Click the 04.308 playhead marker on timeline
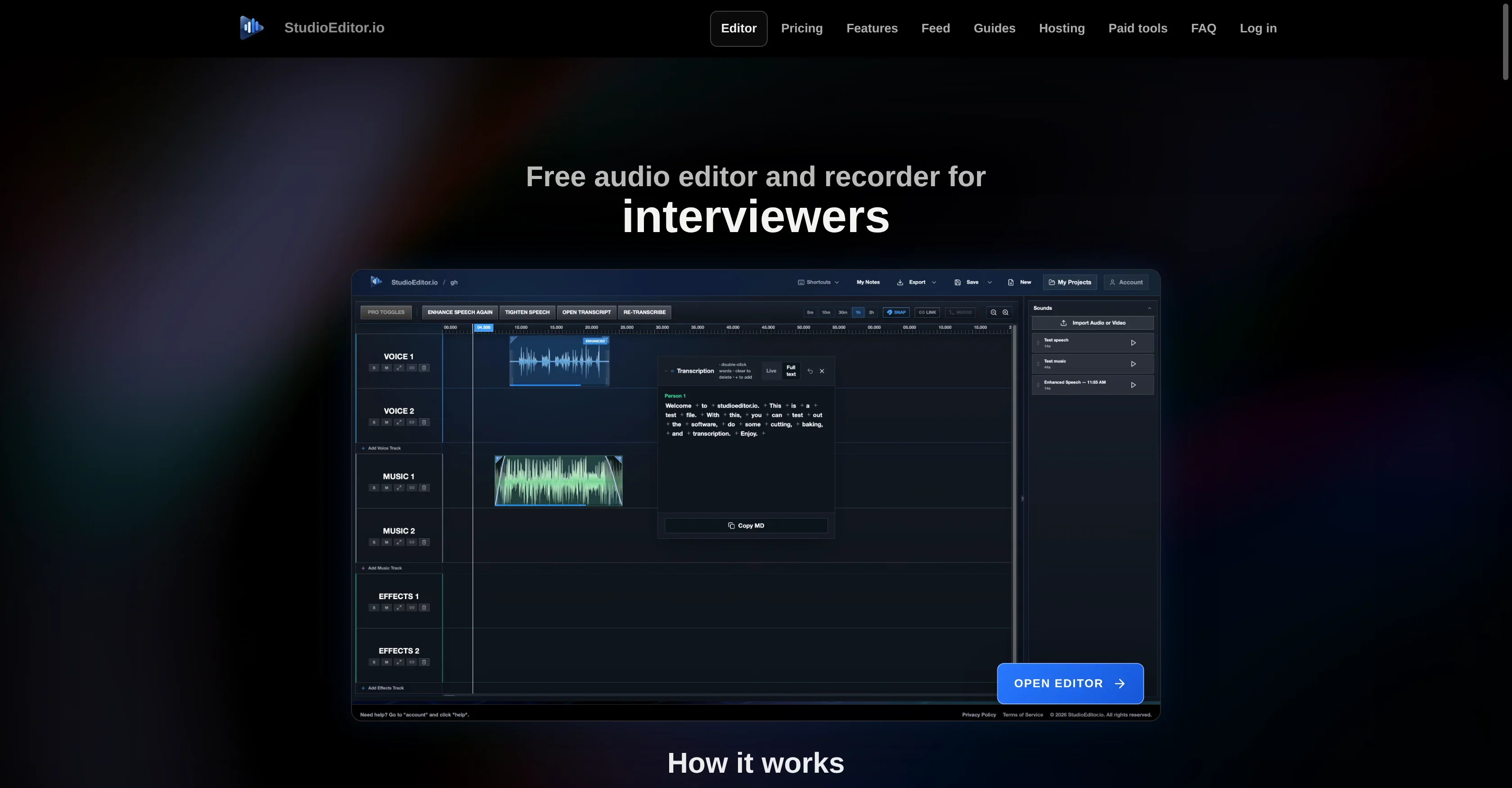This screenshot has height=788, width=1512. 484,327
